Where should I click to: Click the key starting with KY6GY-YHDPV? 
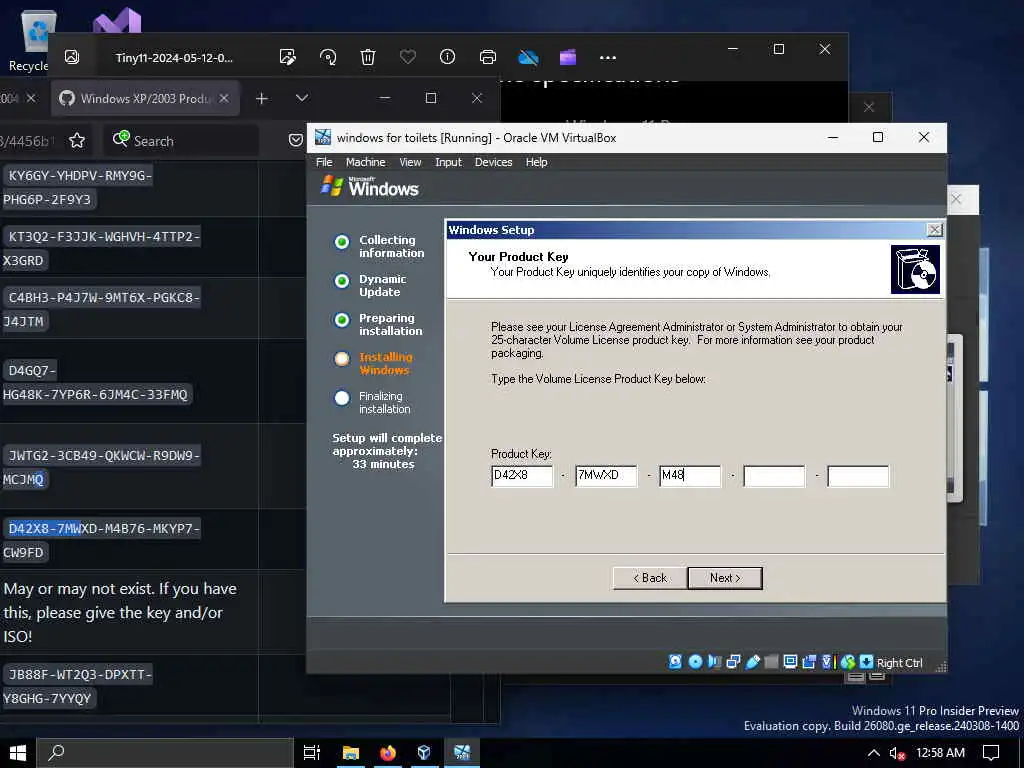78,187
